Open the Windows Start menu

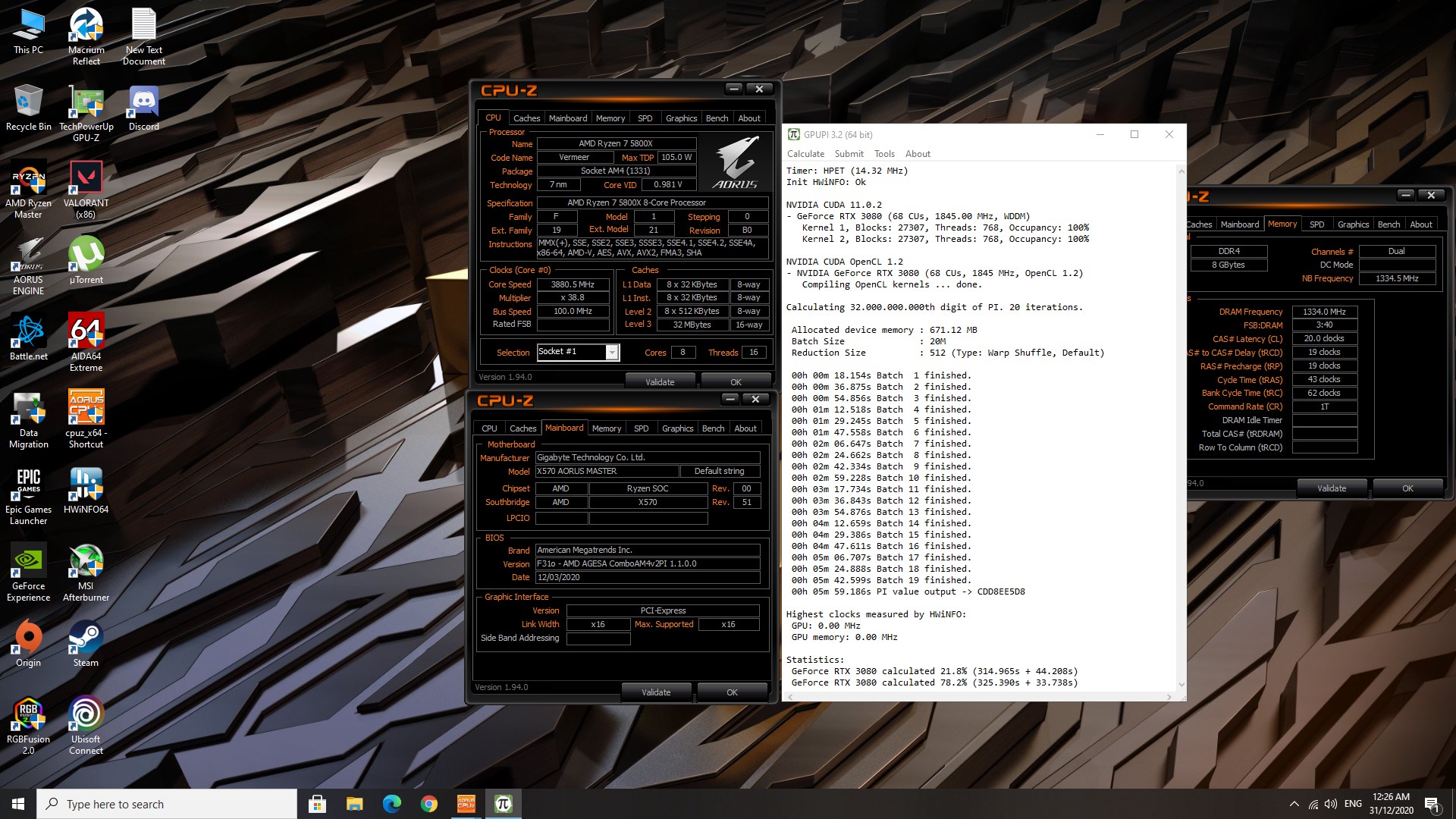(18, 804)
